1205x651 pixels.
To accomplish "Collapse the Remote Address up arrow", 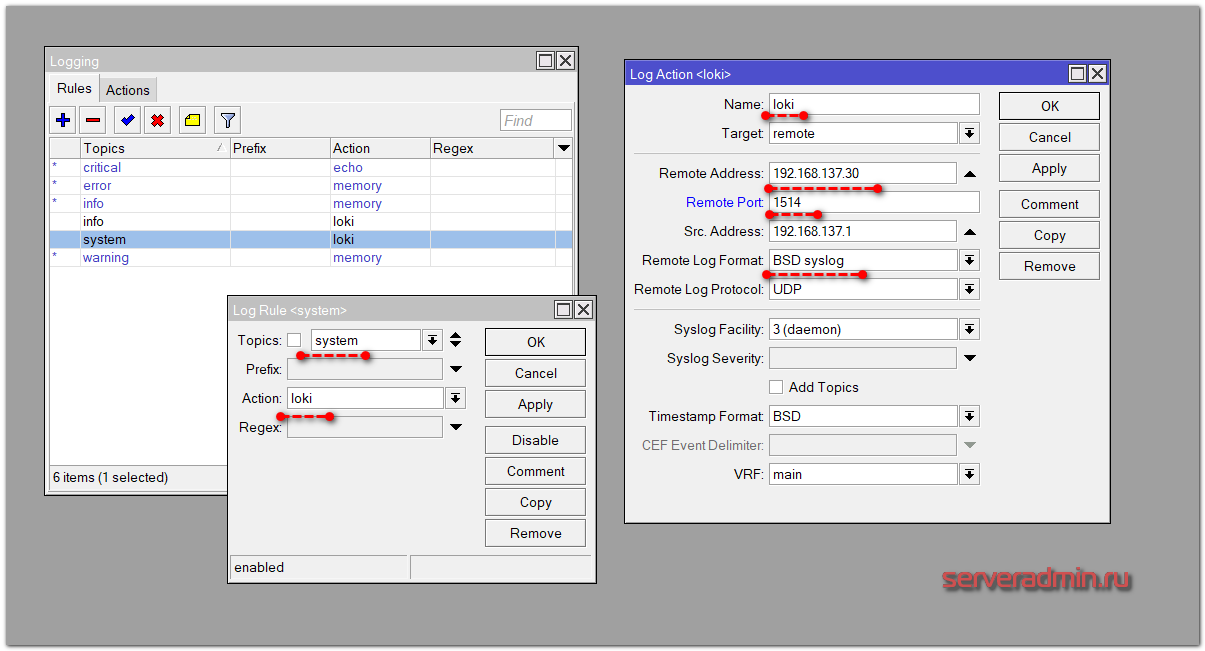I will tap(969, 174).
